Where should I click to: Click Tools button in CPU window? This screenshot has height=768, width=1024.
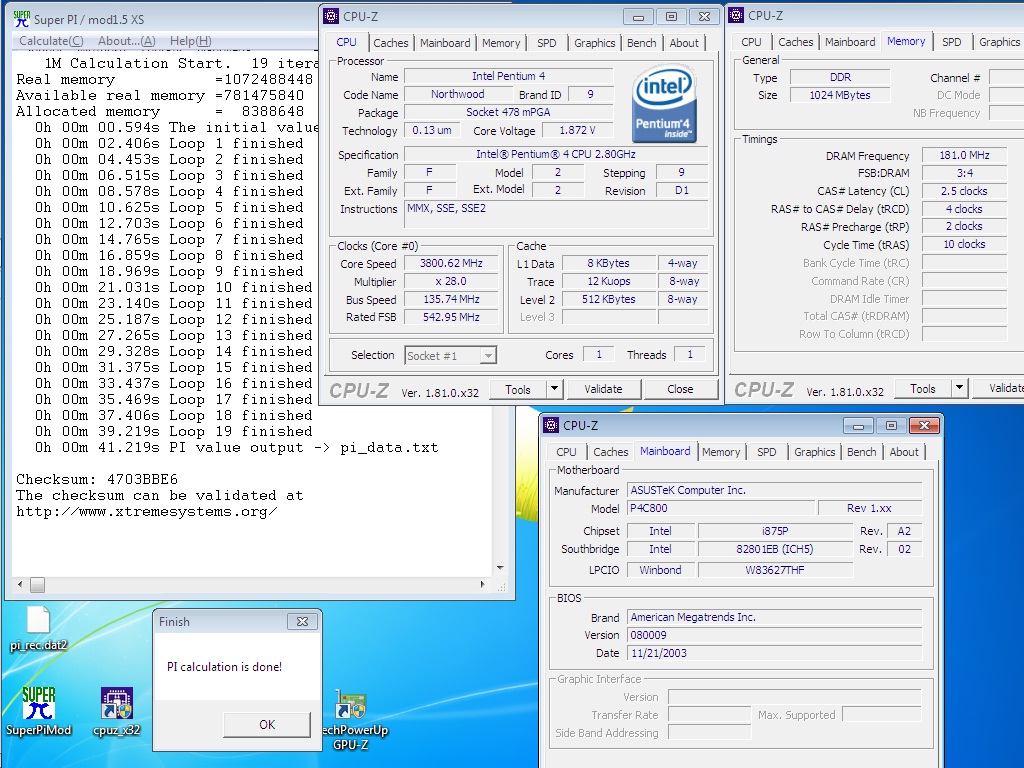point(518,389)
